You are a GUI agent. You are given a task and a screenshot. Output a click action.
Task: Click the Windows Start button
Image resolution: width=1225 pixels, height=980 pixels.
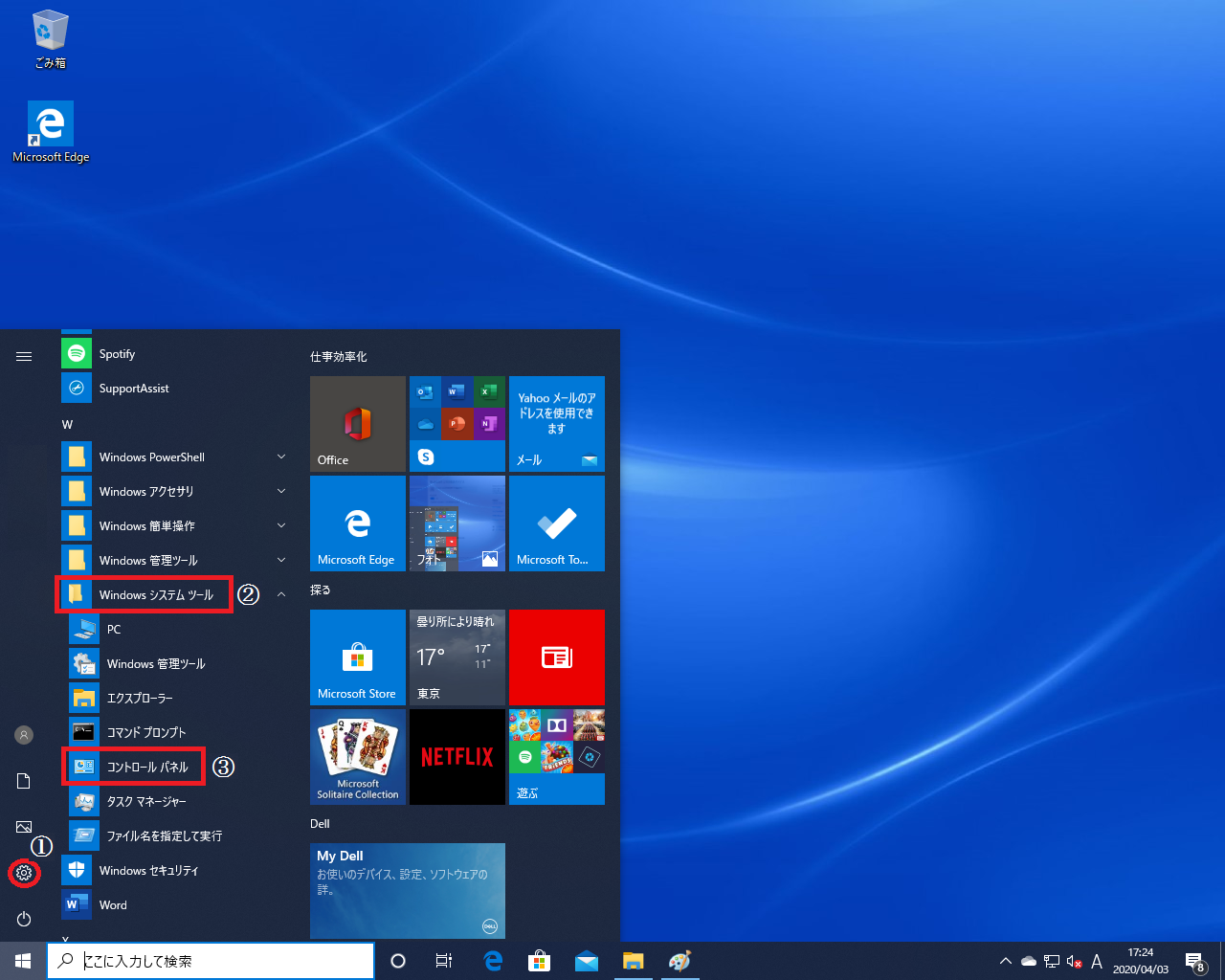[x=23, y=961]
